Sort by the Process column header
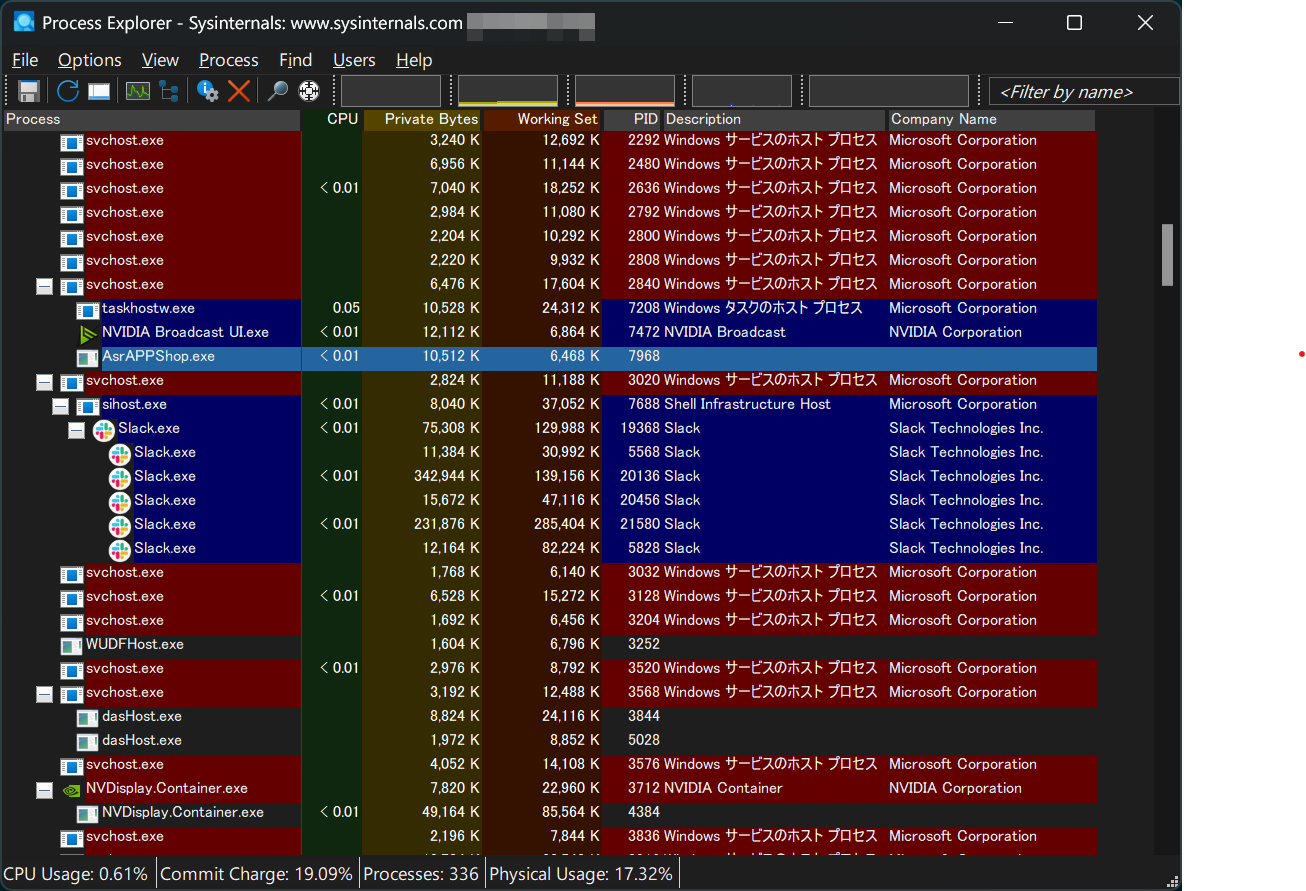This screenshot has height=891, width=1306. click(152, 119)
